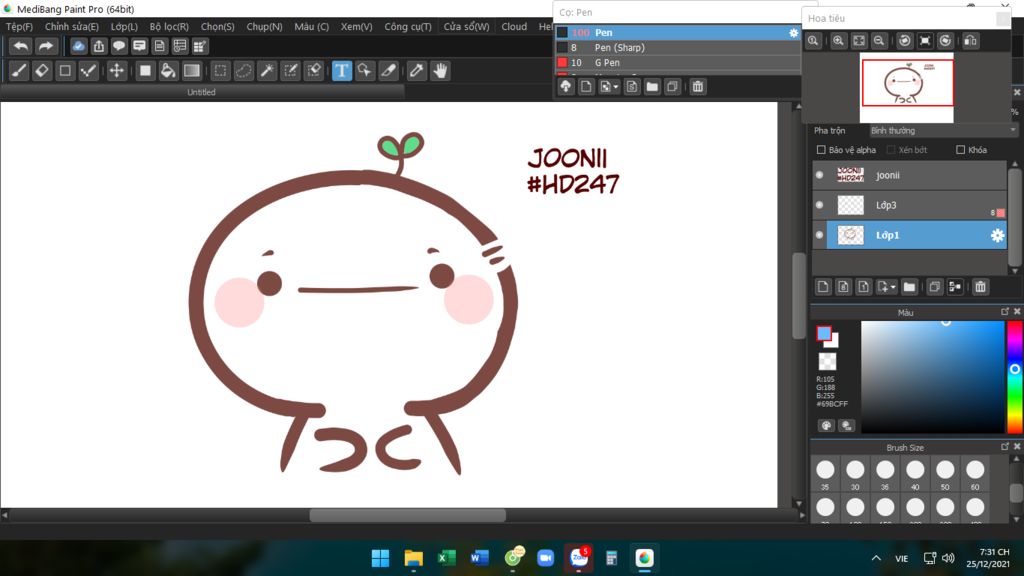Toggle visibility of layer Lớp3

(820, 205)
